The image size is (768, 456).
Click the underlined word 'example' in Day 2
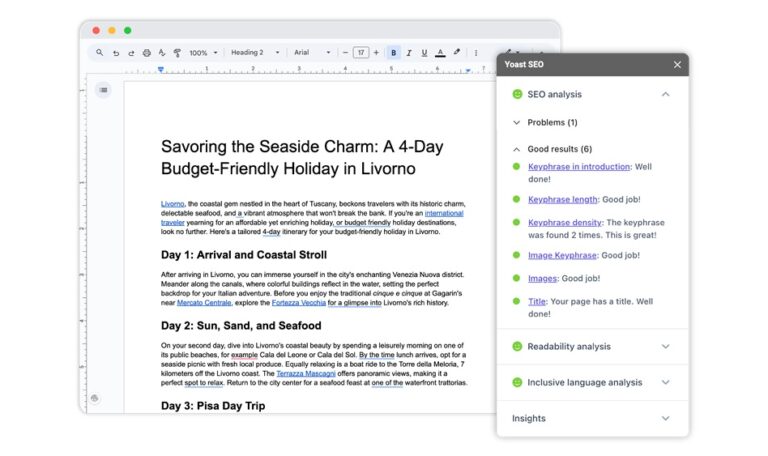[x=244, y=355]
